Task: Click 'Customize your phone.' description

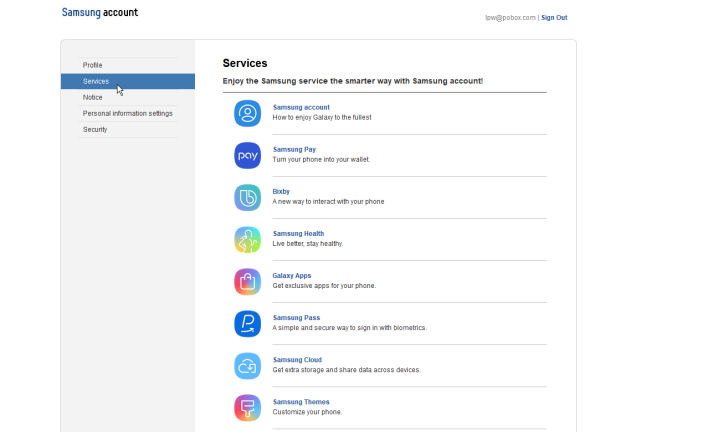Action: [x=307, y=412]
